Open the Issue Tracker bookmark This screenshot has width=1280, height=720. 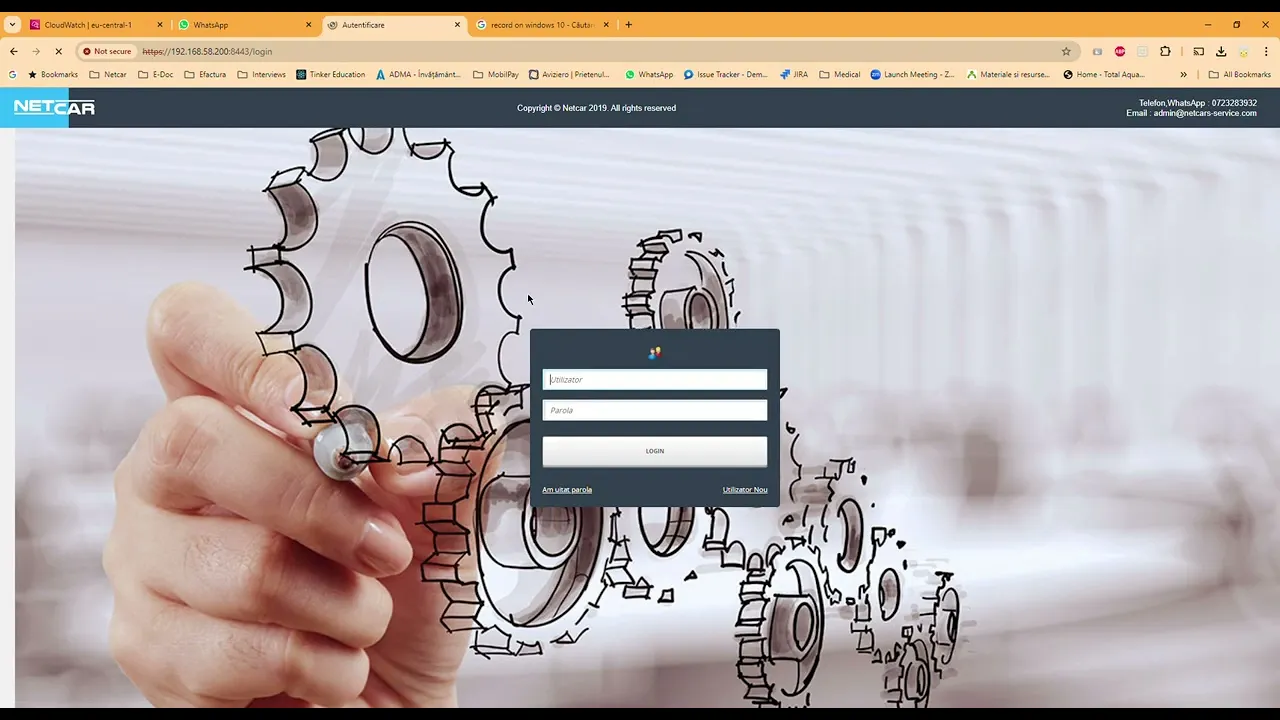click(725, 74)
